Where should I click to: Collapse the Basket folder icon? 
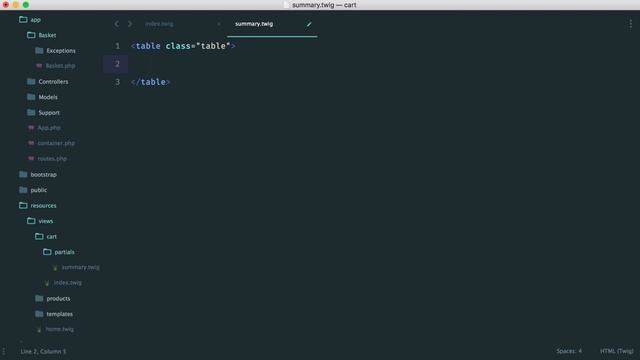[31, 35]
